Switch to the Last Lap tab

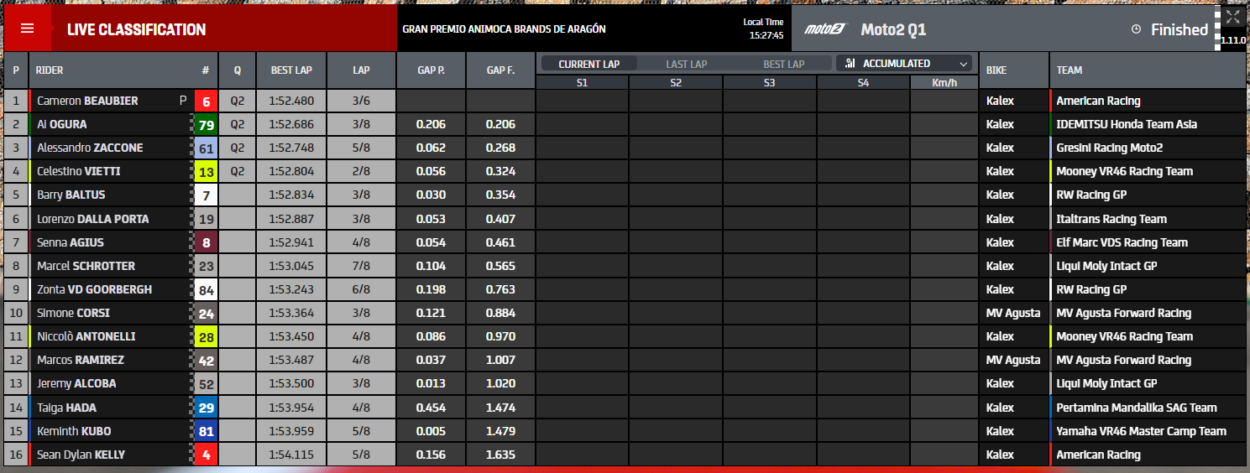tap(686, 64)
